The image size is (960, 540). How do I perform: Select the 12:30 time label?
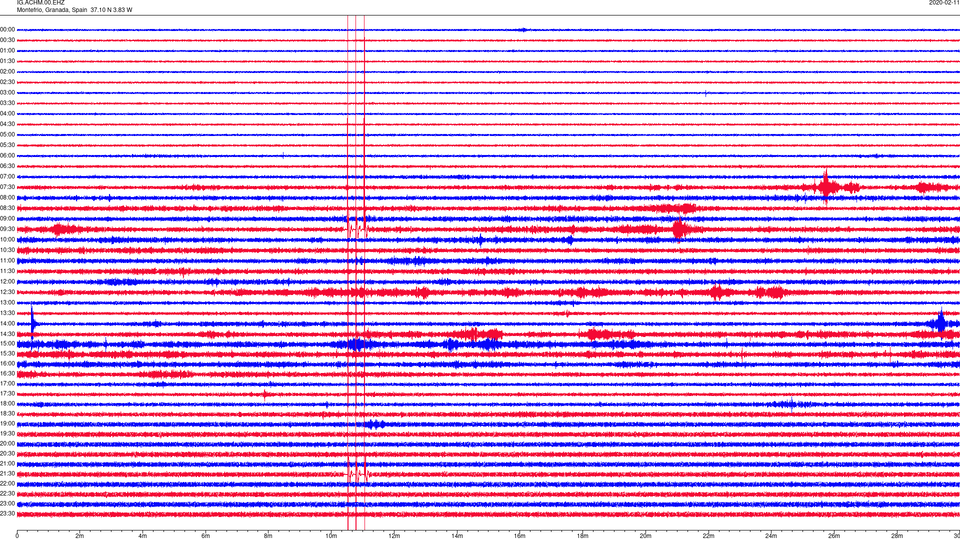tap(8, 292)
